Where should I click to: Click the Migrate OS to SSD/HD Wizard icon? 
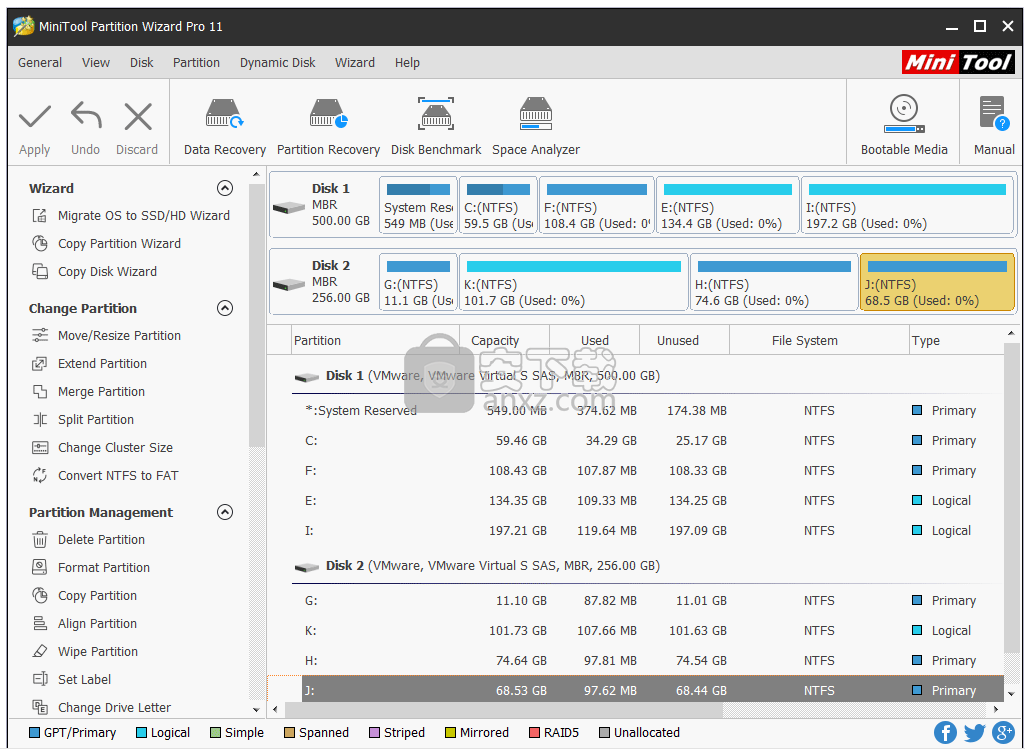pos(40,216)
